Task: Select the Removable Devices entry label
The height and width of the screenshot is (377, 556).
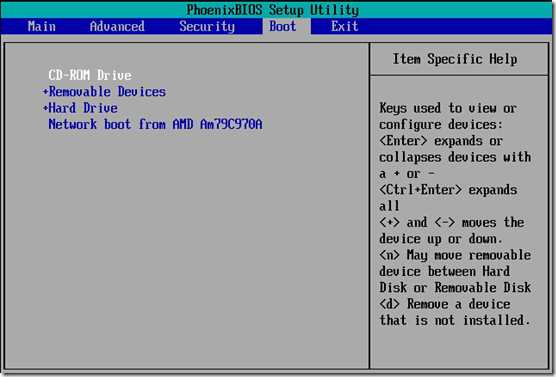Action: pyautogui.click(x=107, y=92)
